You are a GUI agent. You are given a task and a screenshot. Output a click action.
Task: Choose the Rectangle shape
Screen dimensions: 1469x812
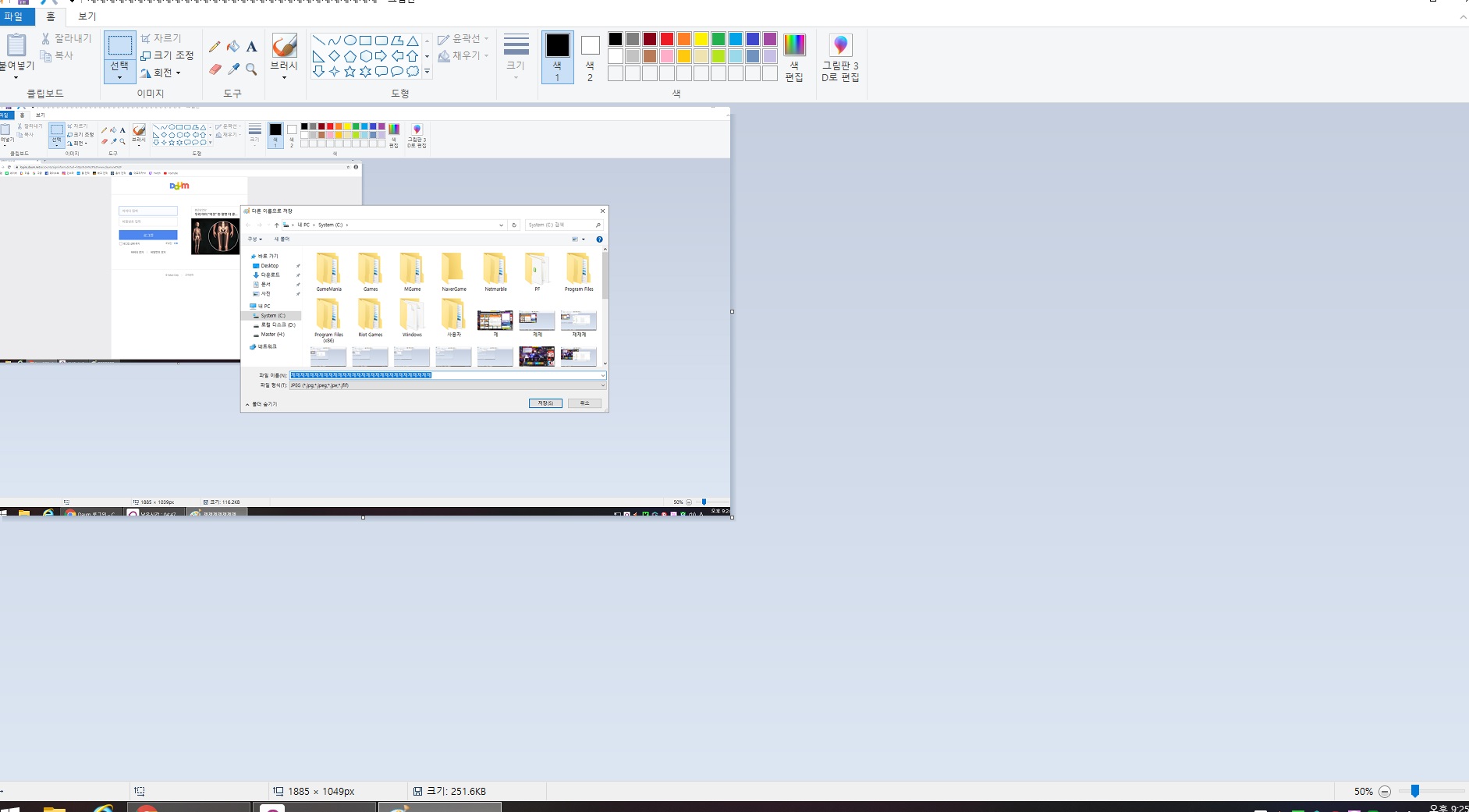tap(365, 41)
